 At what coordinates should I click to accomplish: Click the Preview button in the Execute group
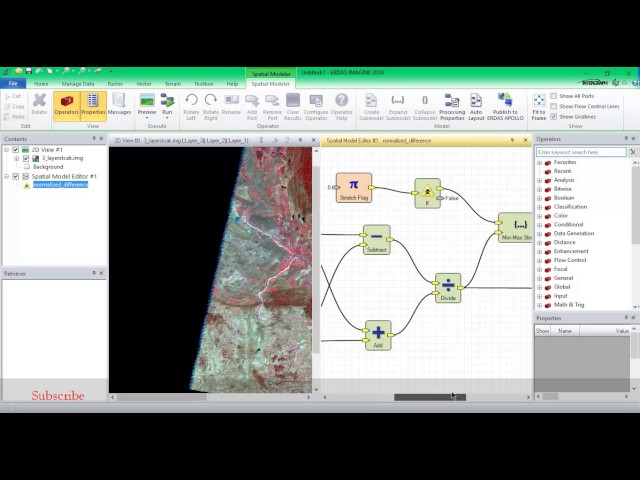point(147,104)
